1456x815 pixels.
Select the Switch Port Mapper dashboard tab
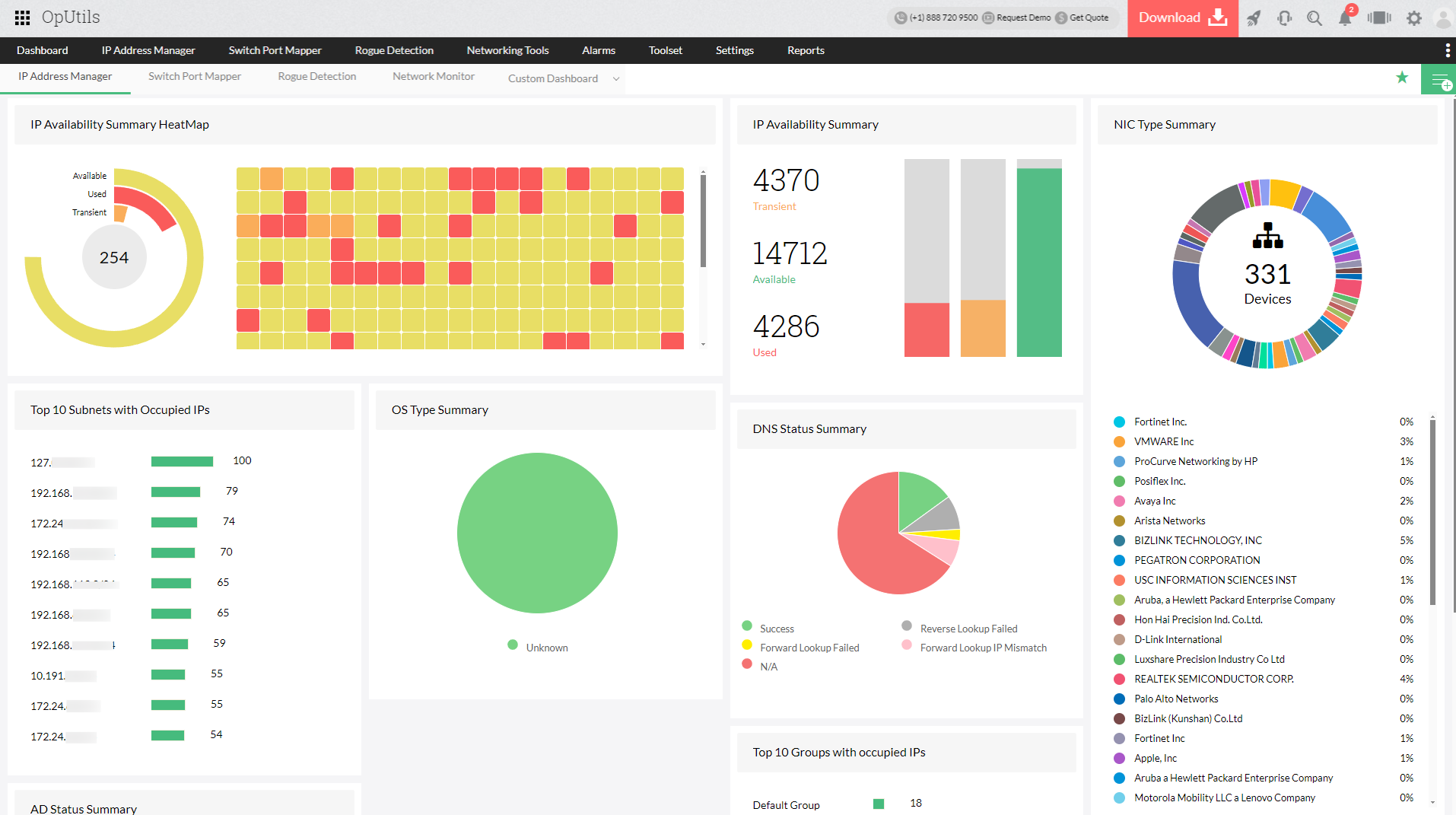tap(195, 77)
